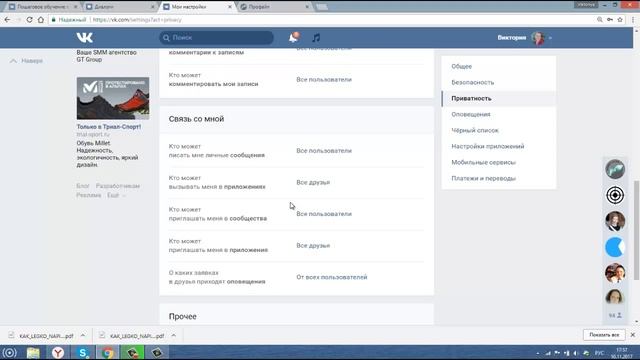Click the magnifier icon in VK search

pyautogui.click(x=166, y=38)
